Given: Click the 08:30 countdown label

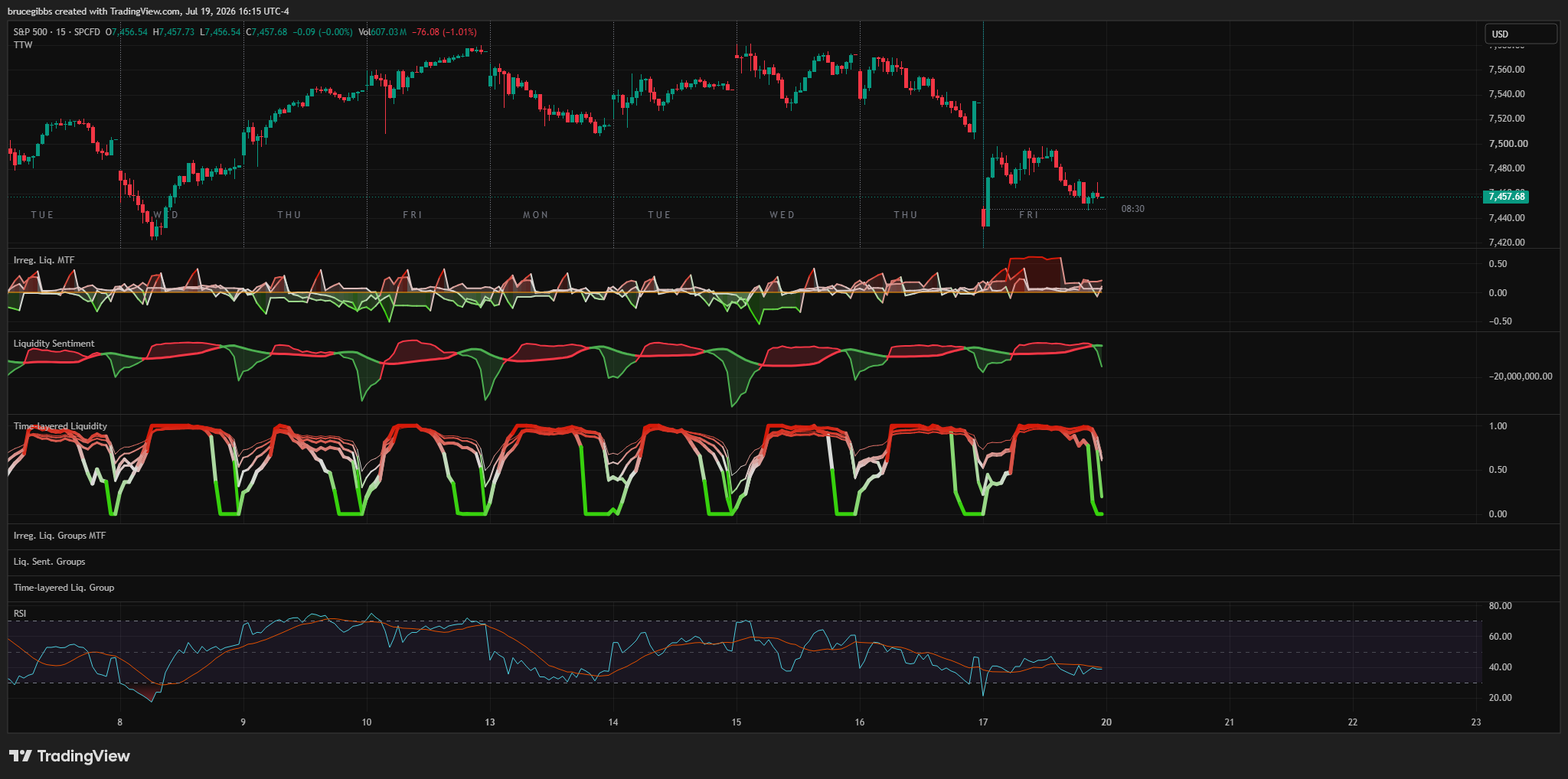Looking at the screenshot, I should point(1132,209).
